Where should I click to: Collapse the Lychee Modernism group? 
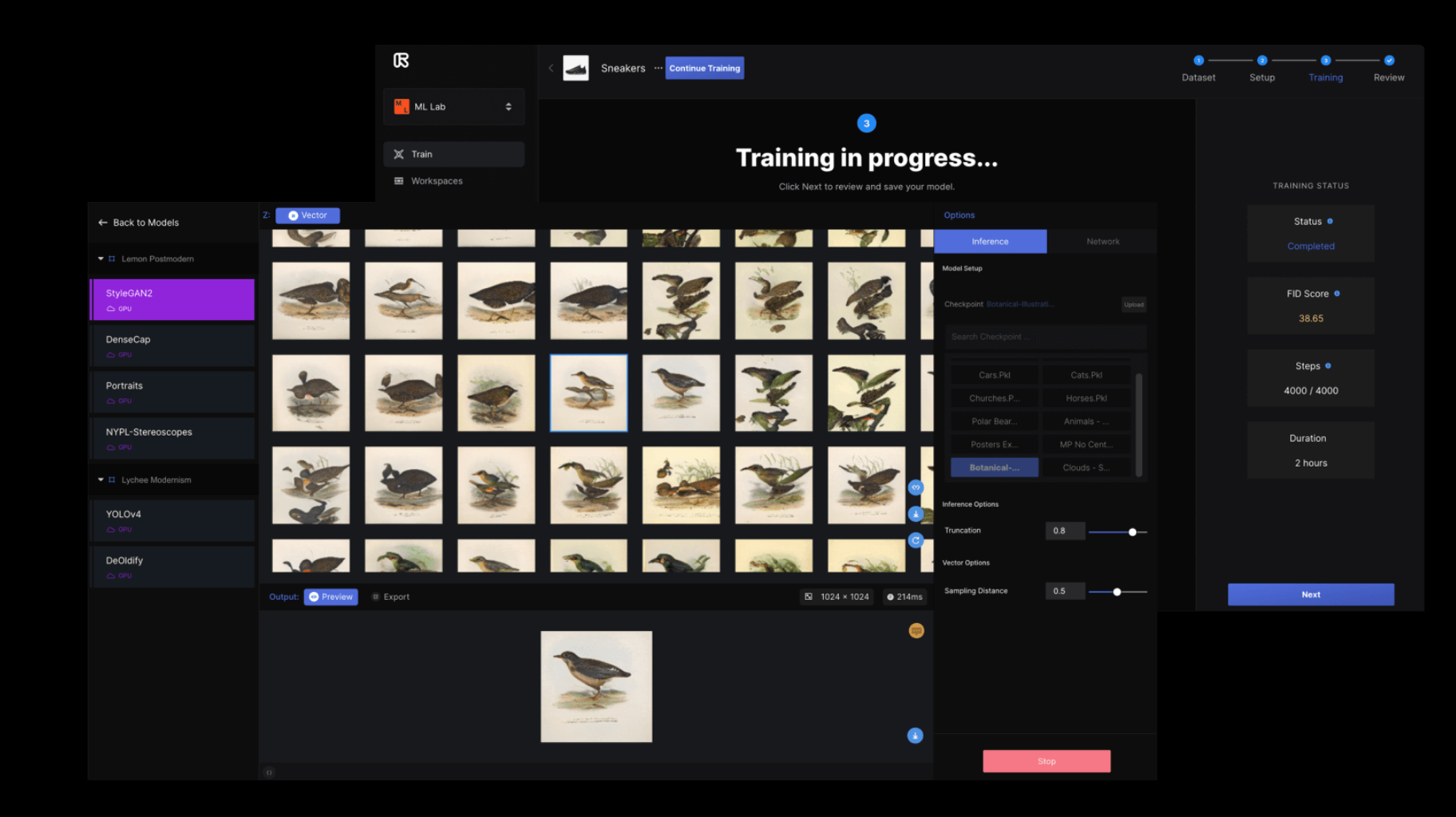[101, 480]
